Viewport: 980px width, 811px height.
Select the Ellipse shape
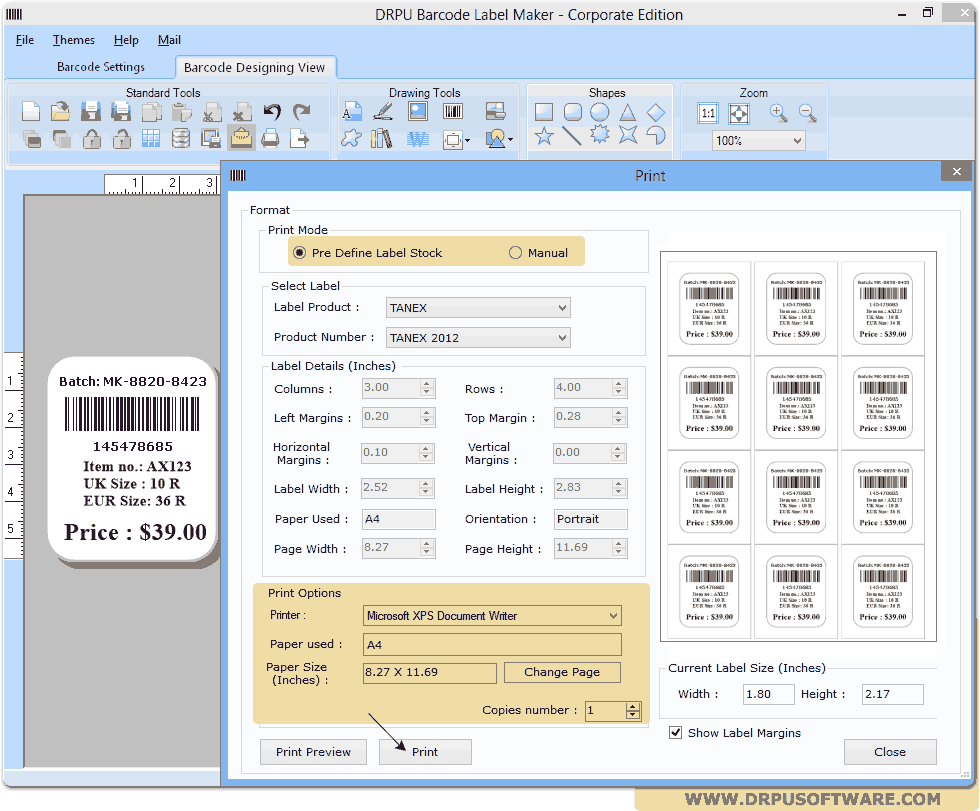pos(599,112)
